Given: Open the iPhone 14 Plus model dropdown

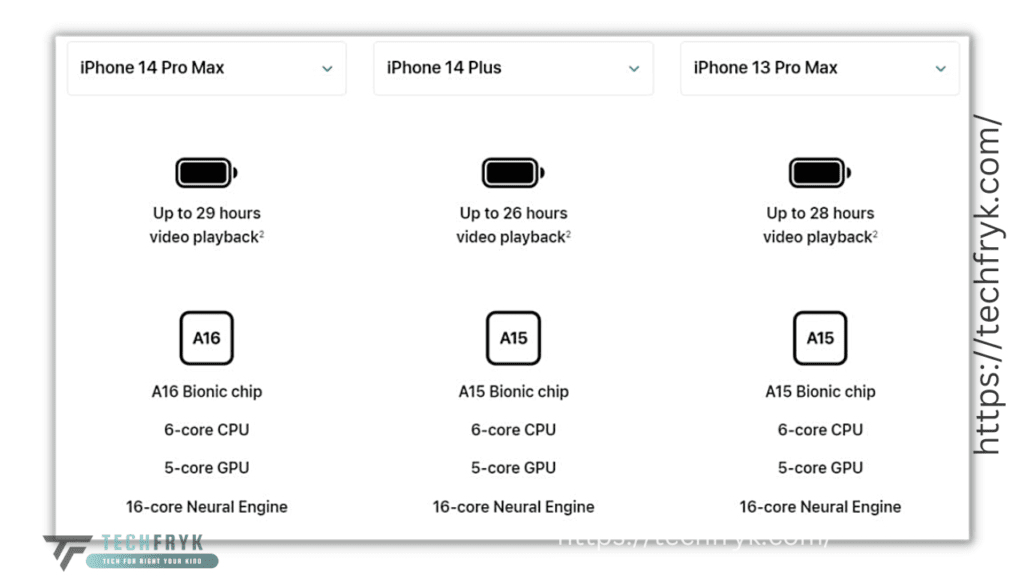Looking at the screenshot, I should click(x=513, y=68).
